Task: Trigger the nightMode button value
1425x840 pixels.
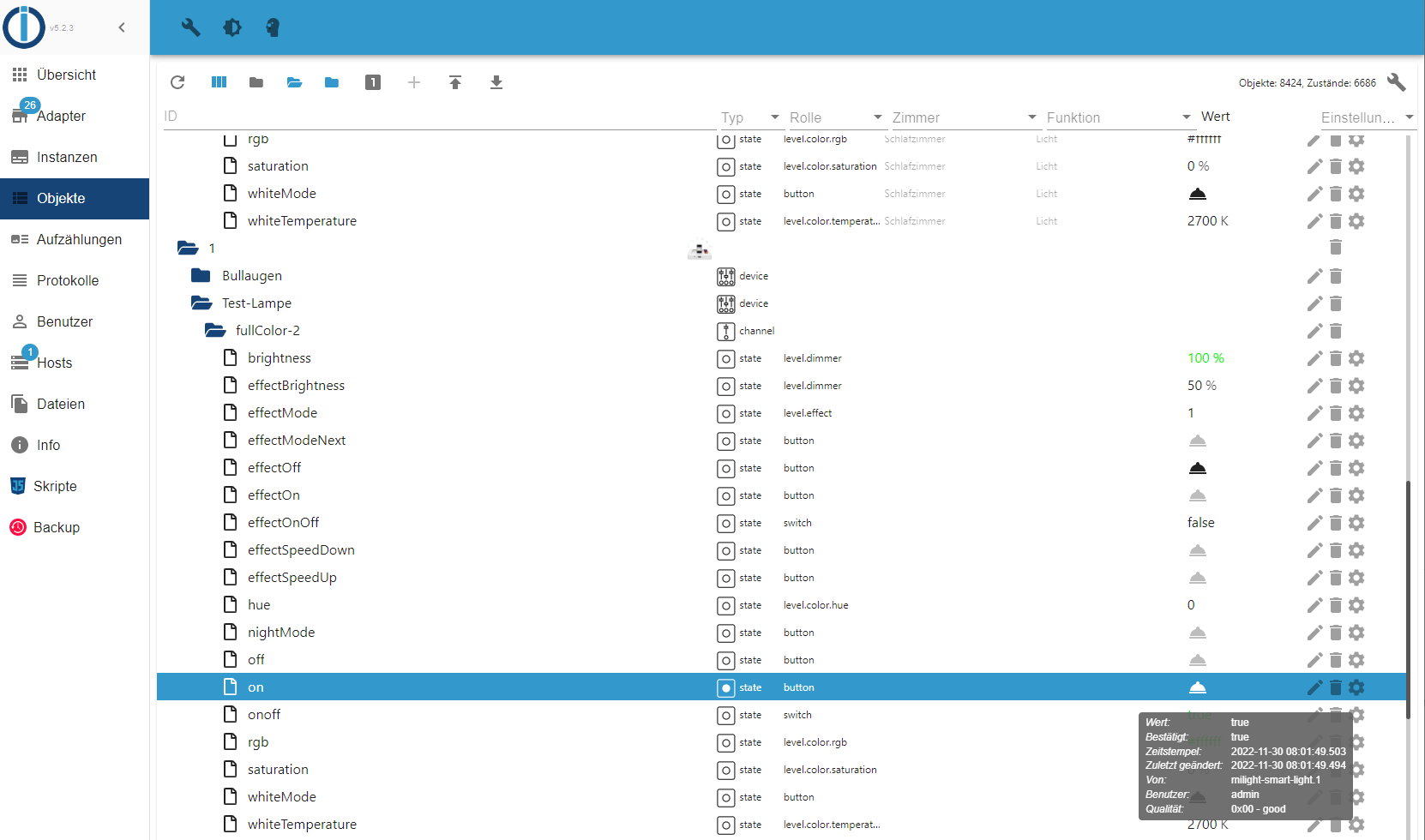Action: [1198, 633]
